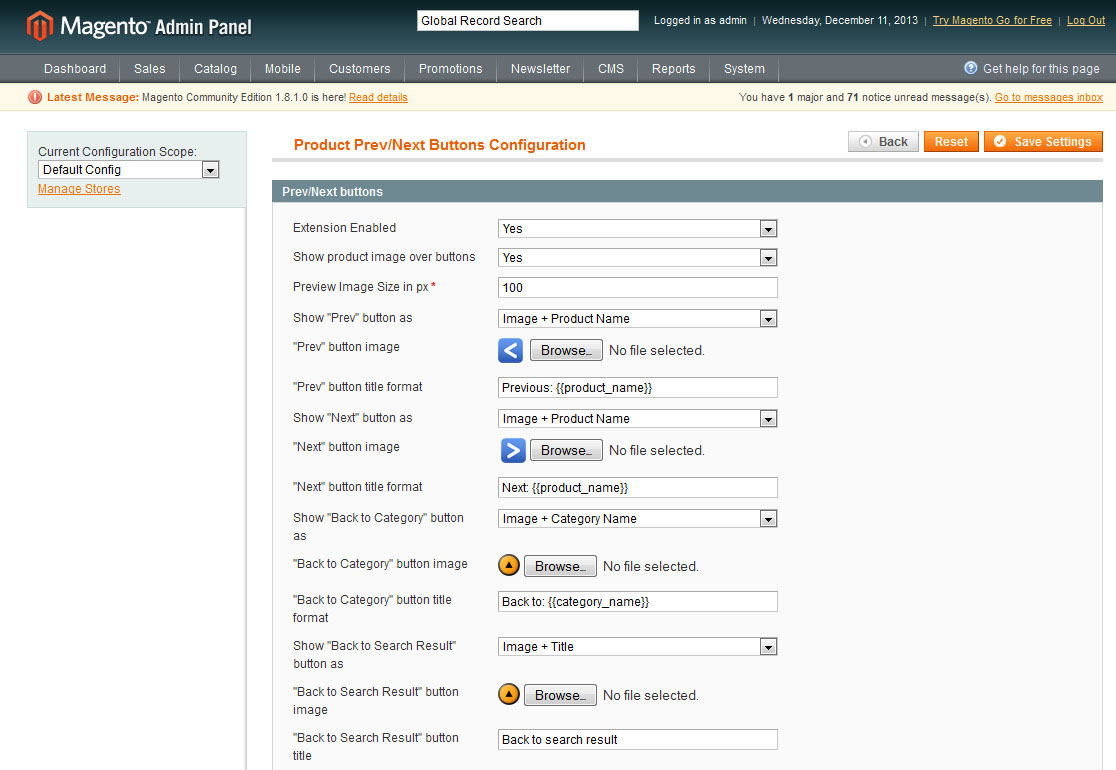Open the Sales menu
The width and height of the screenshot is (1116, 770).
tap(149, 69)
